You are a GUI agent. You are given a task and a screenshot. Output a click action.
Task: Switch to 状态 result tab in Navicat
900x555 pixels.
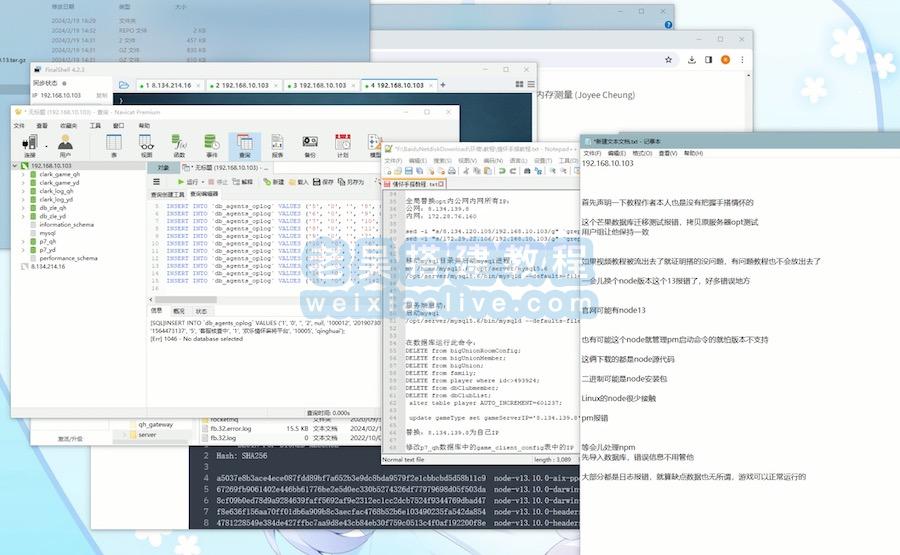click(201, 311)
